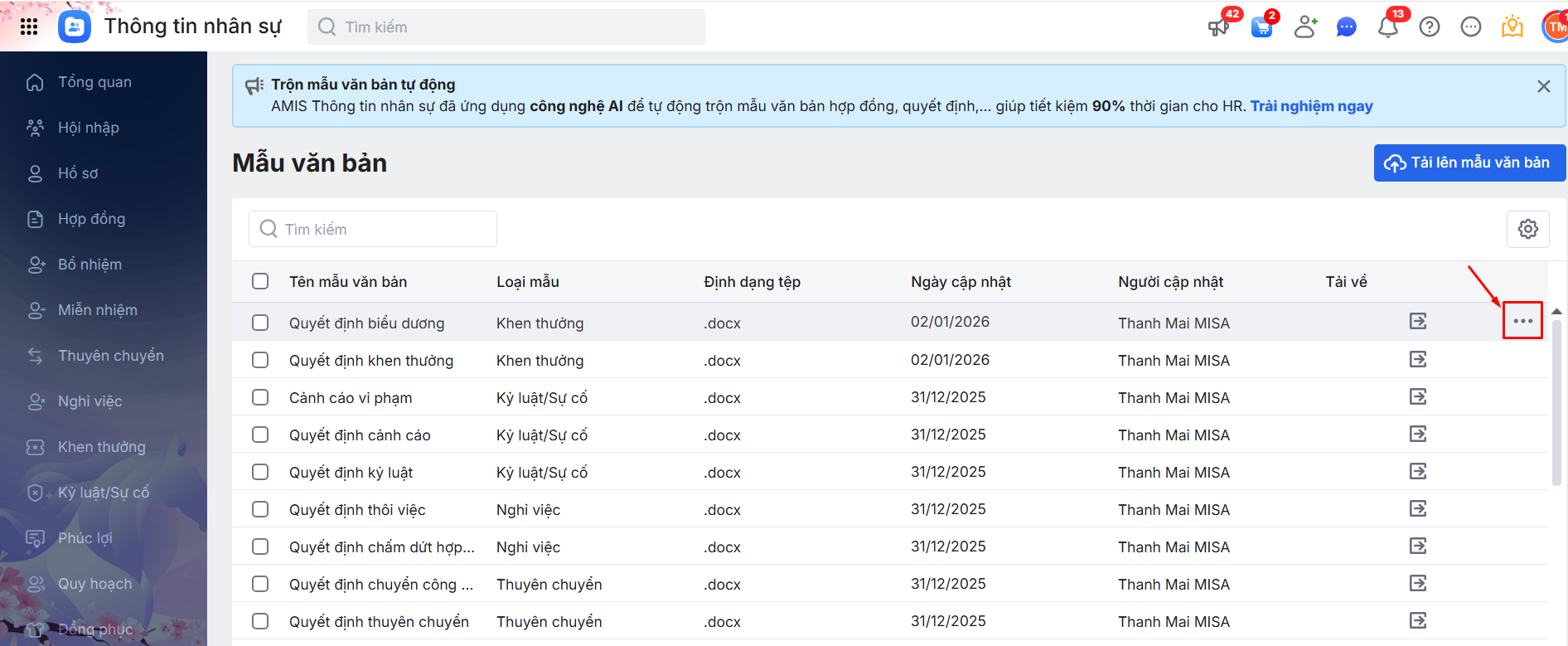Download the Quyết định kỷ luật template
Viewport: 1568px width, 646px height.
pos(1418,471)
